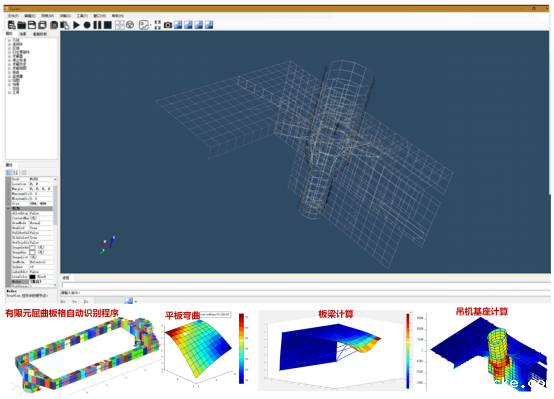Open the first menu in the menu bar
This screenshot has height=399, width=554.
[13, 16]
